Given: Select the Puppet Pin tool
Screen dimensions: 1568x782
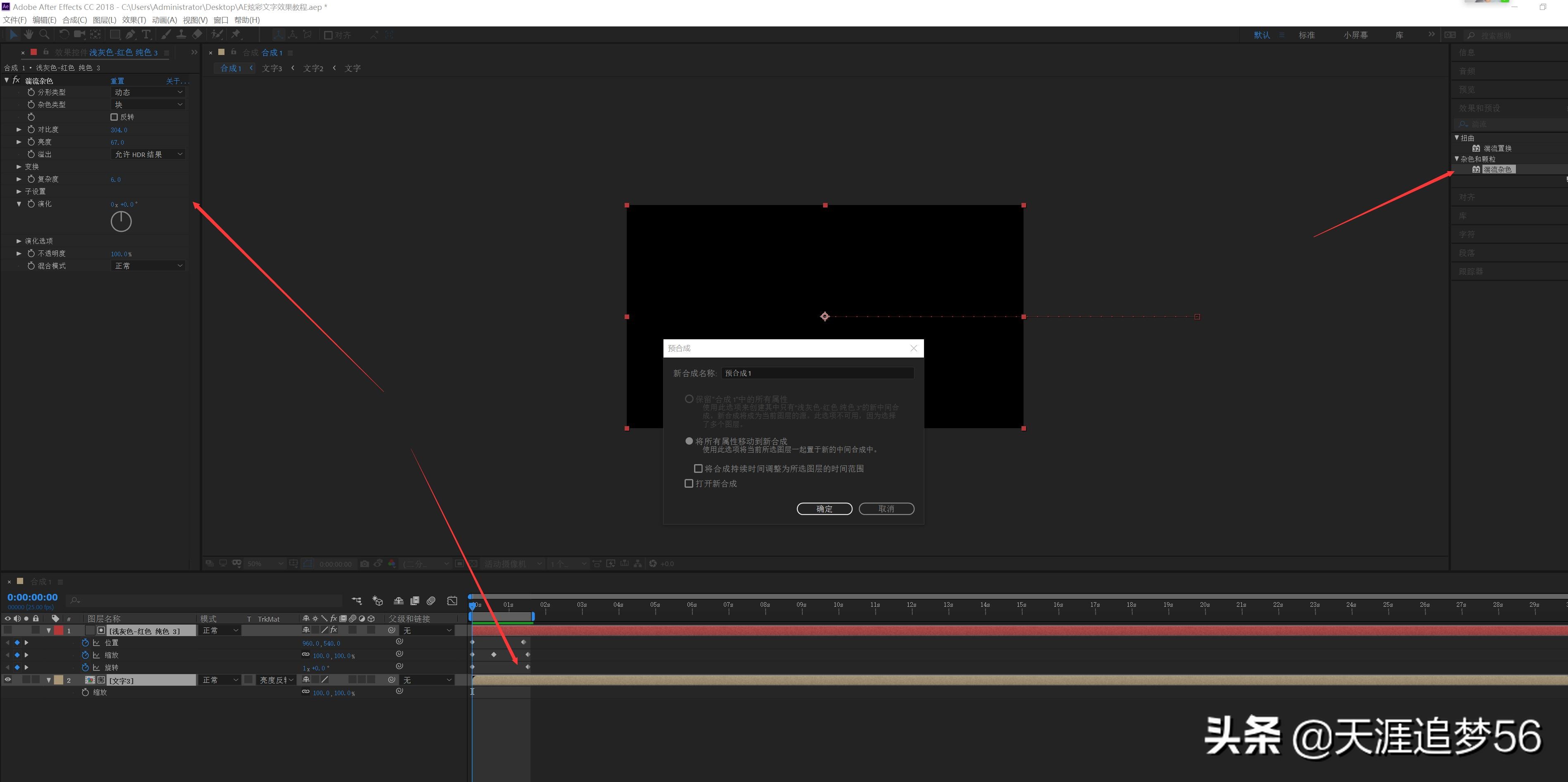Looking at the screenshot, I should [236, 35].
